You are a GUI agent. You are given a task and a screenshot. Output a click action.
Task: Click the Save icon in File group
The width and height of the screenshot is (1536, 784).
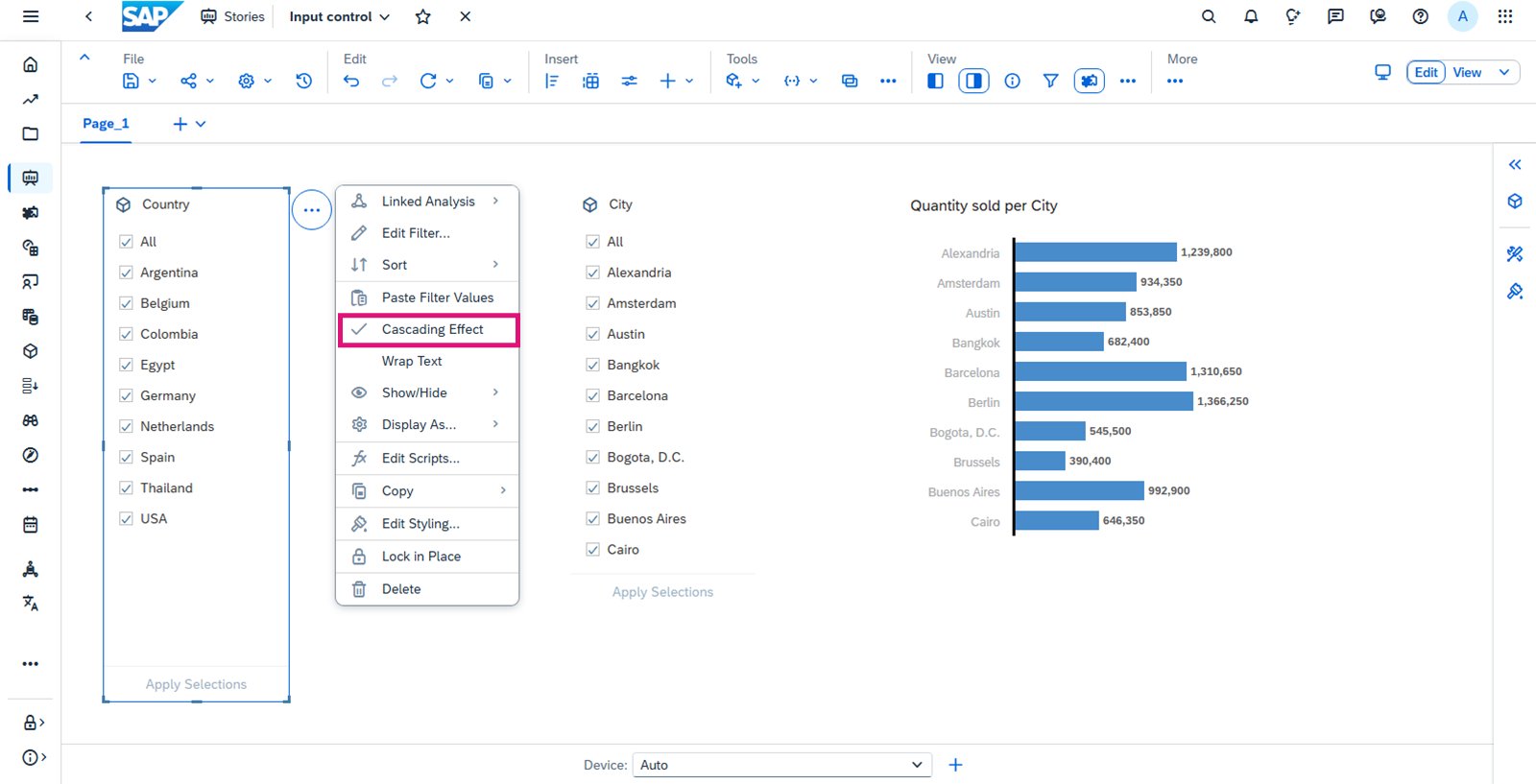coord(131,82)
